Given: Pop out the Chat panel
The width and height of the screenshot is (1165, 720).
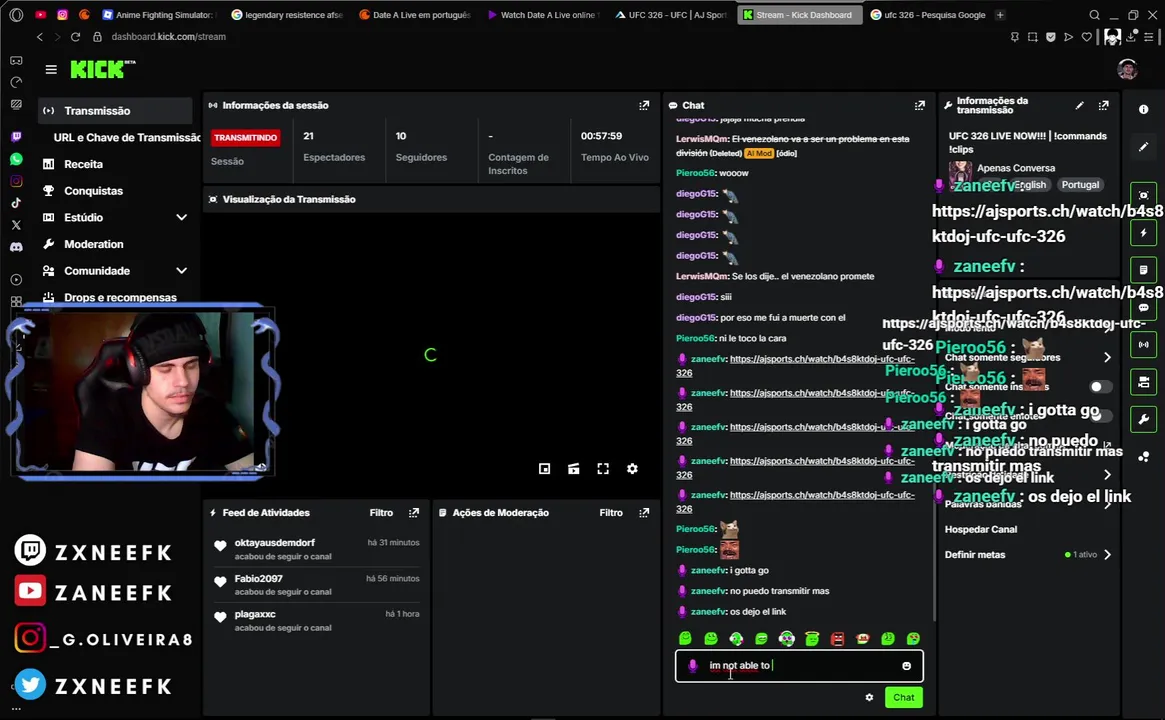Looking at the screenshot, I should point(920,106).
